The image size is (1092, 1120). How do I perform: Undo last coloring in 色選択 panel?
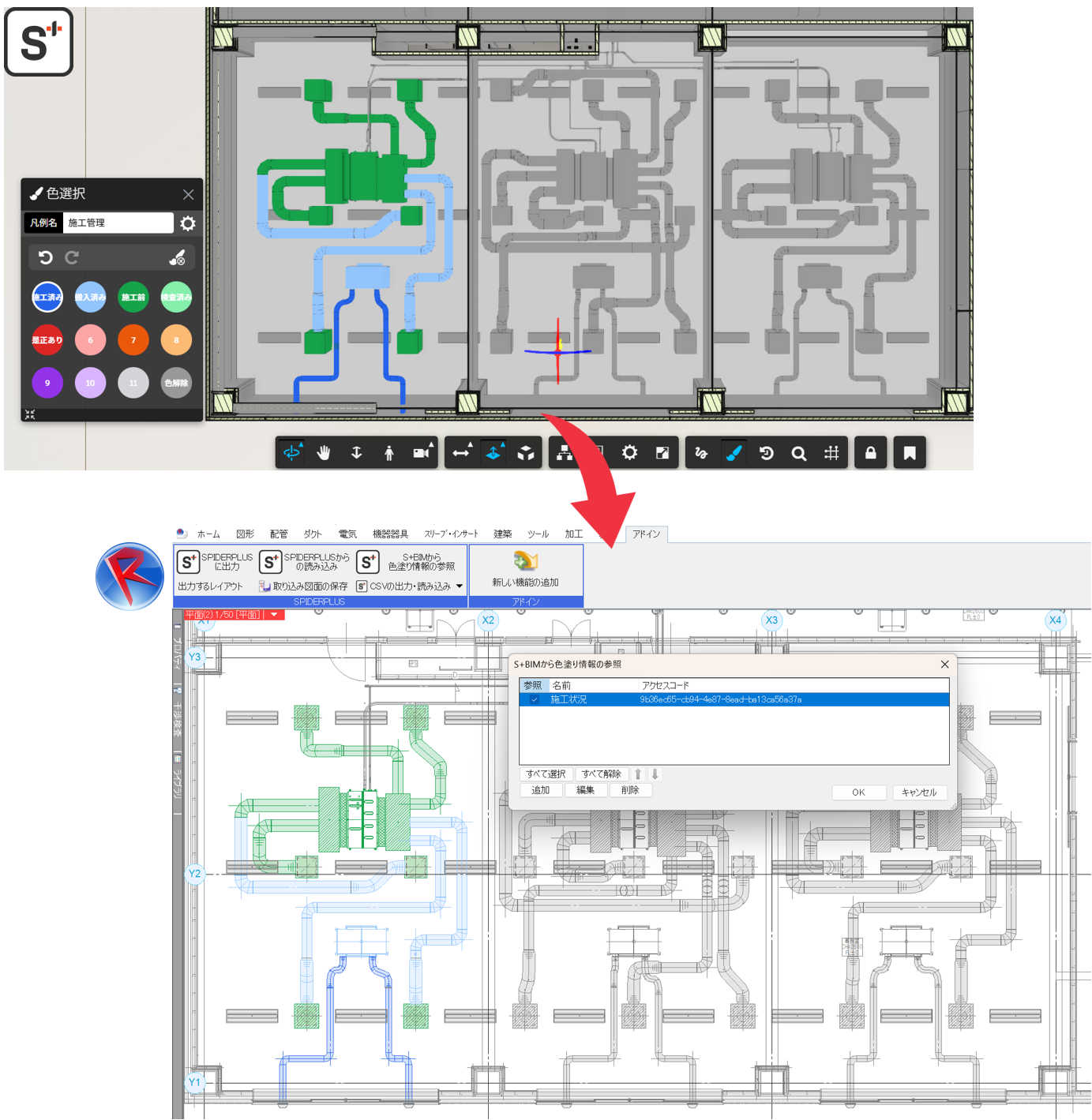[46, 258]
